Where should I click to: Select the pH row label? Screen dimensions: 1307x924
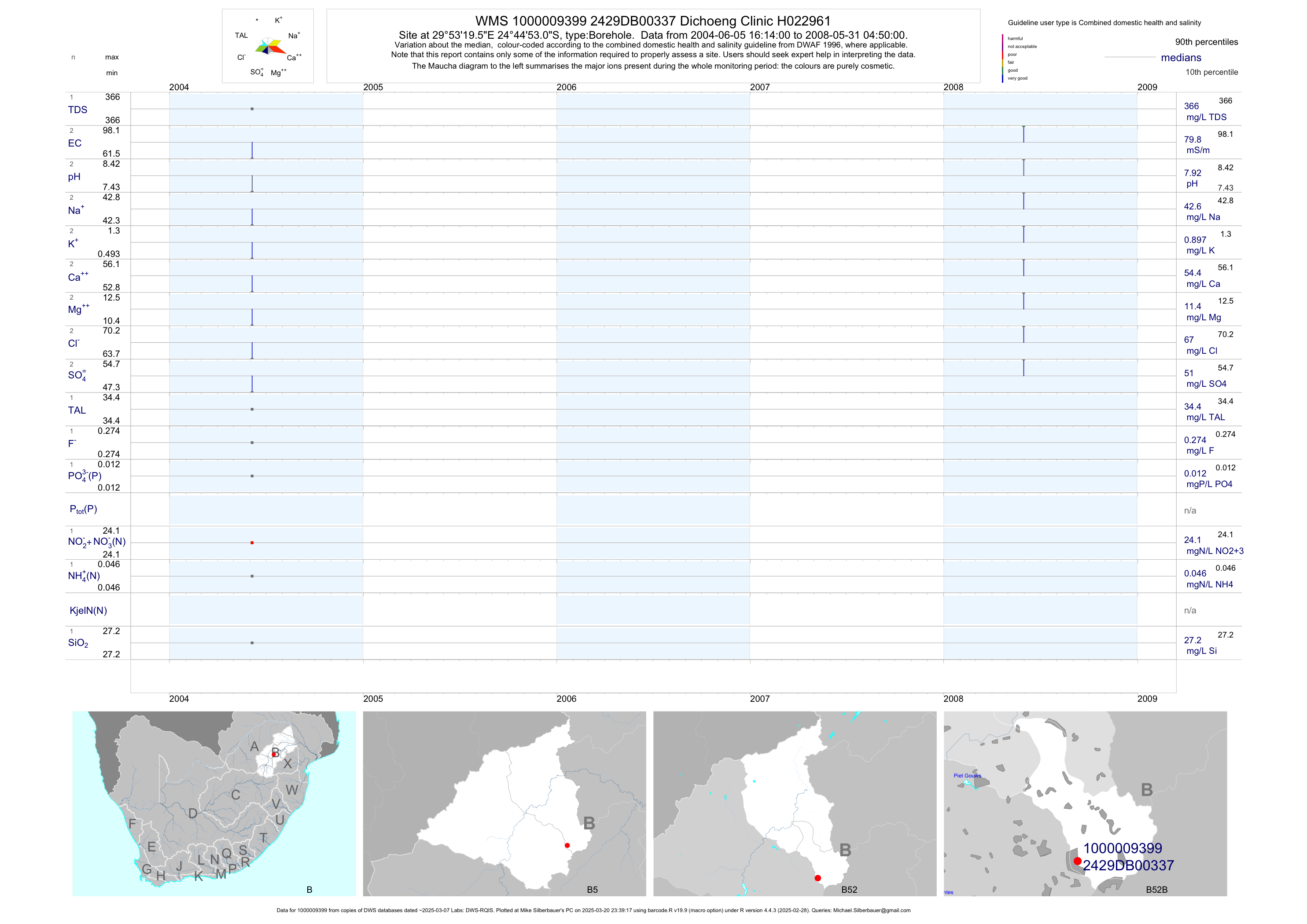[x=74, y=177]
